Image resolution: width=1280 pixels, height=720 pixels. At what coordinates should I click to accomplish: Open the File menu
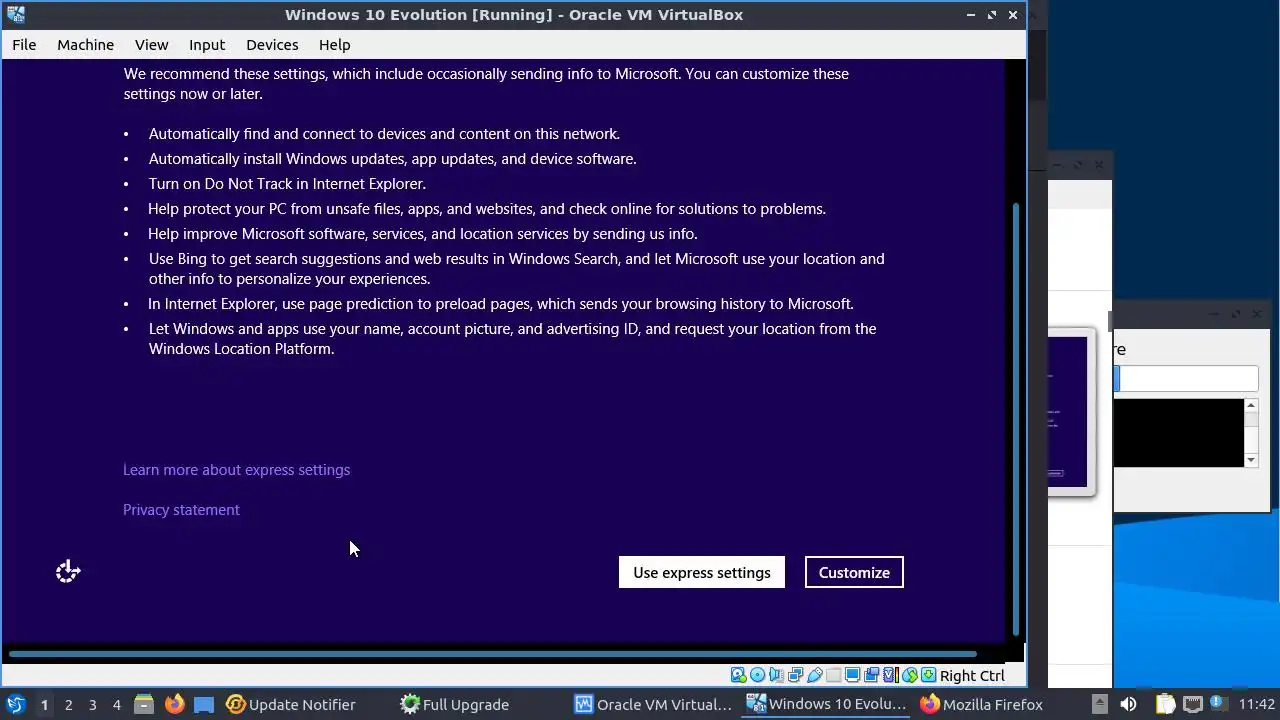tap(24, 44)
